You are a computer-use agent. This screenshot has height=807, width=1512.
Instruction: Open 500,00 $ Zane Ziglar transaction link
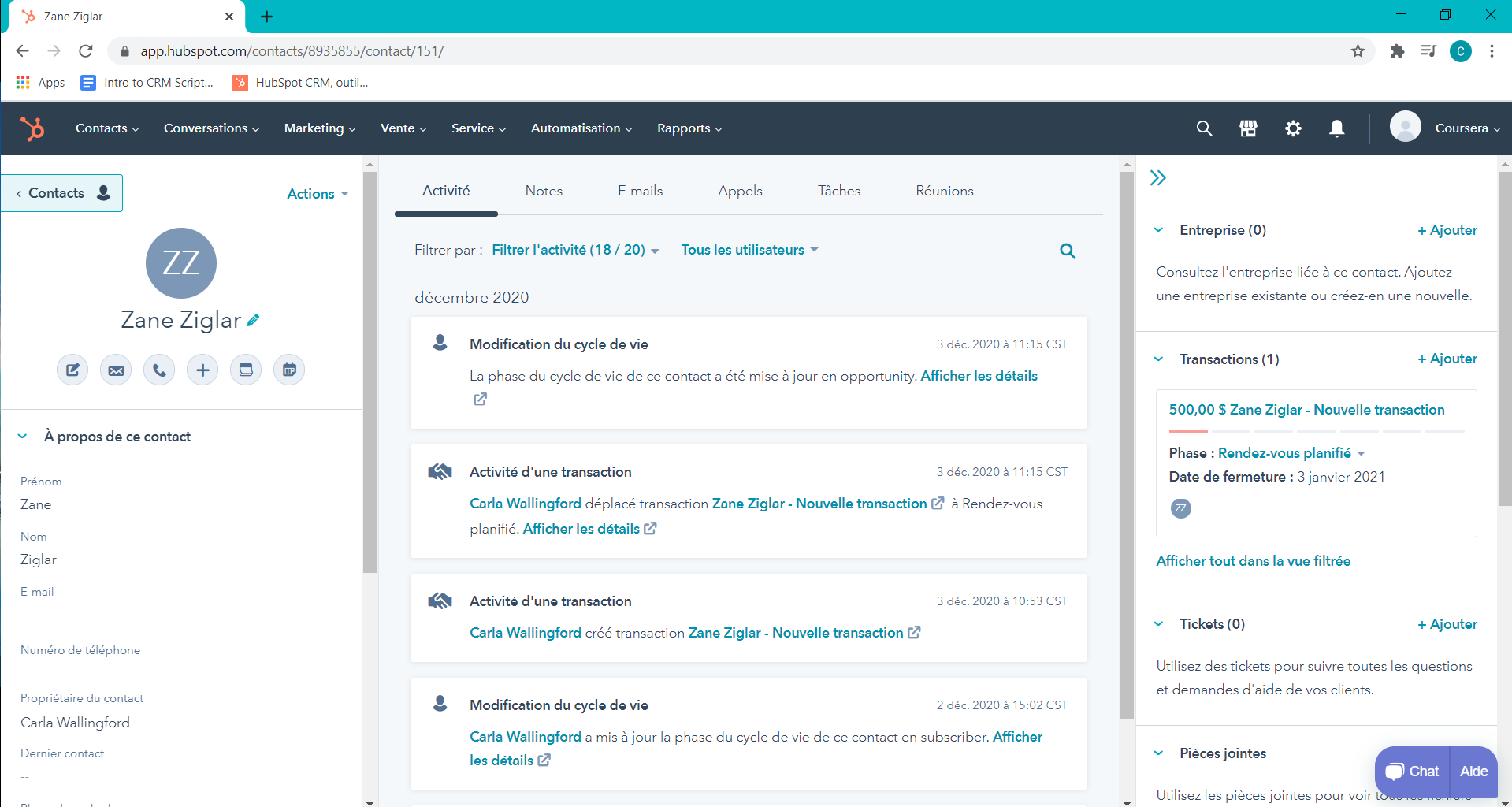[x=1306, y=410]
